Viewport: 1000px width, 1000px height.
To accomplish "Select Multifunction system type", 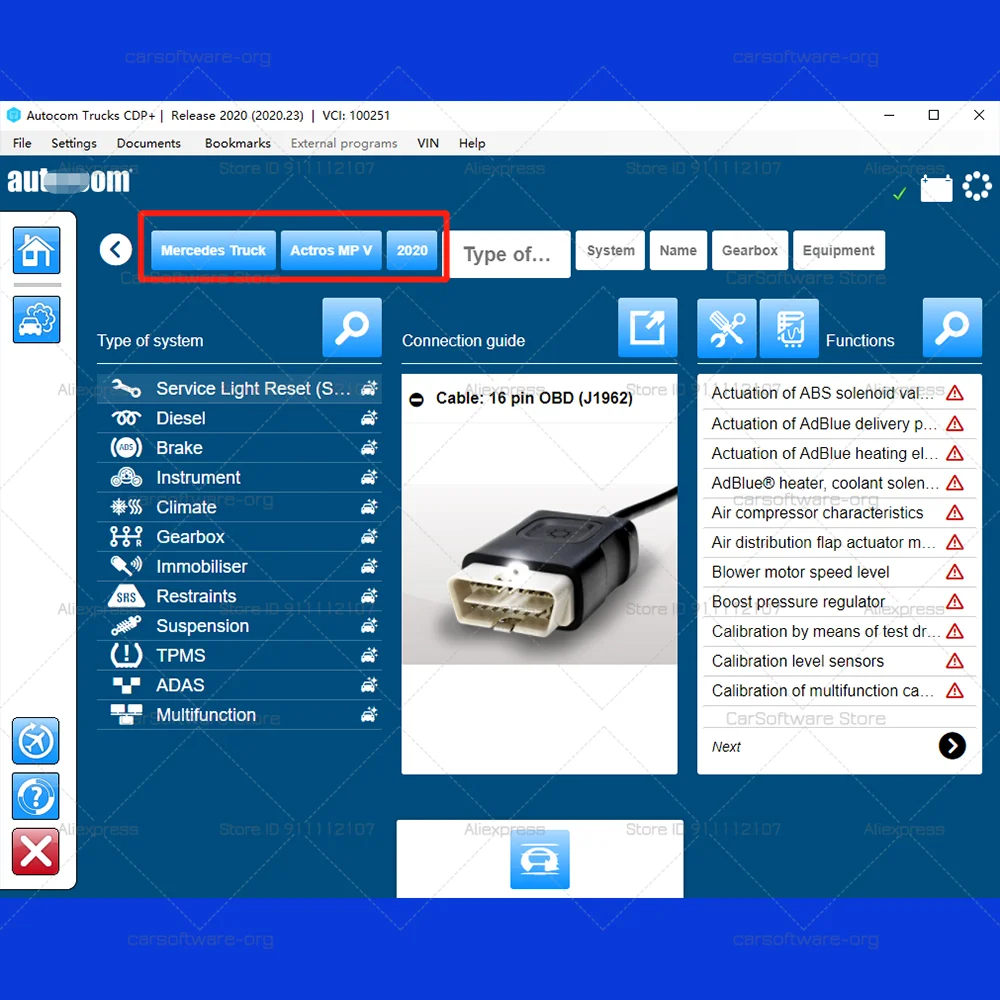I will (239, 714).
